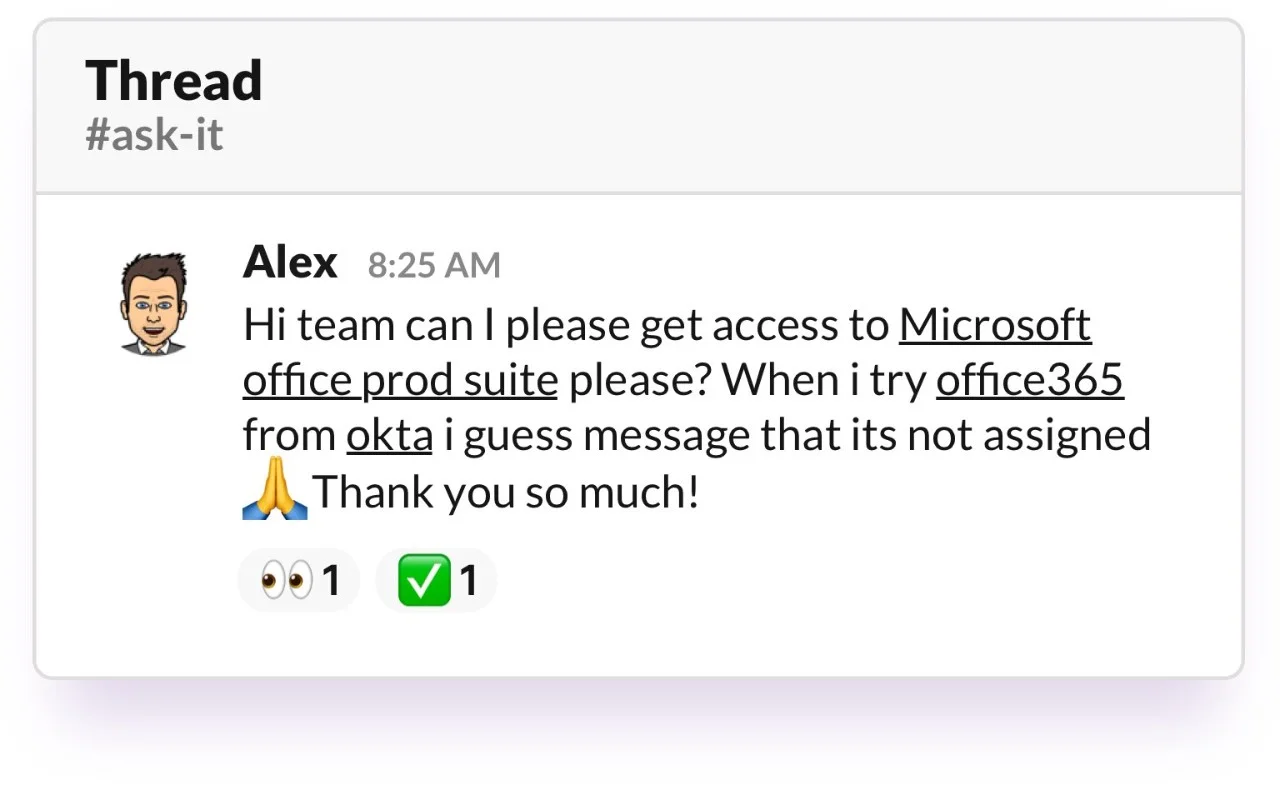The height and width of the screenshot is (785, 1280).
Task: Click the Thread header title
Action: 174,81
